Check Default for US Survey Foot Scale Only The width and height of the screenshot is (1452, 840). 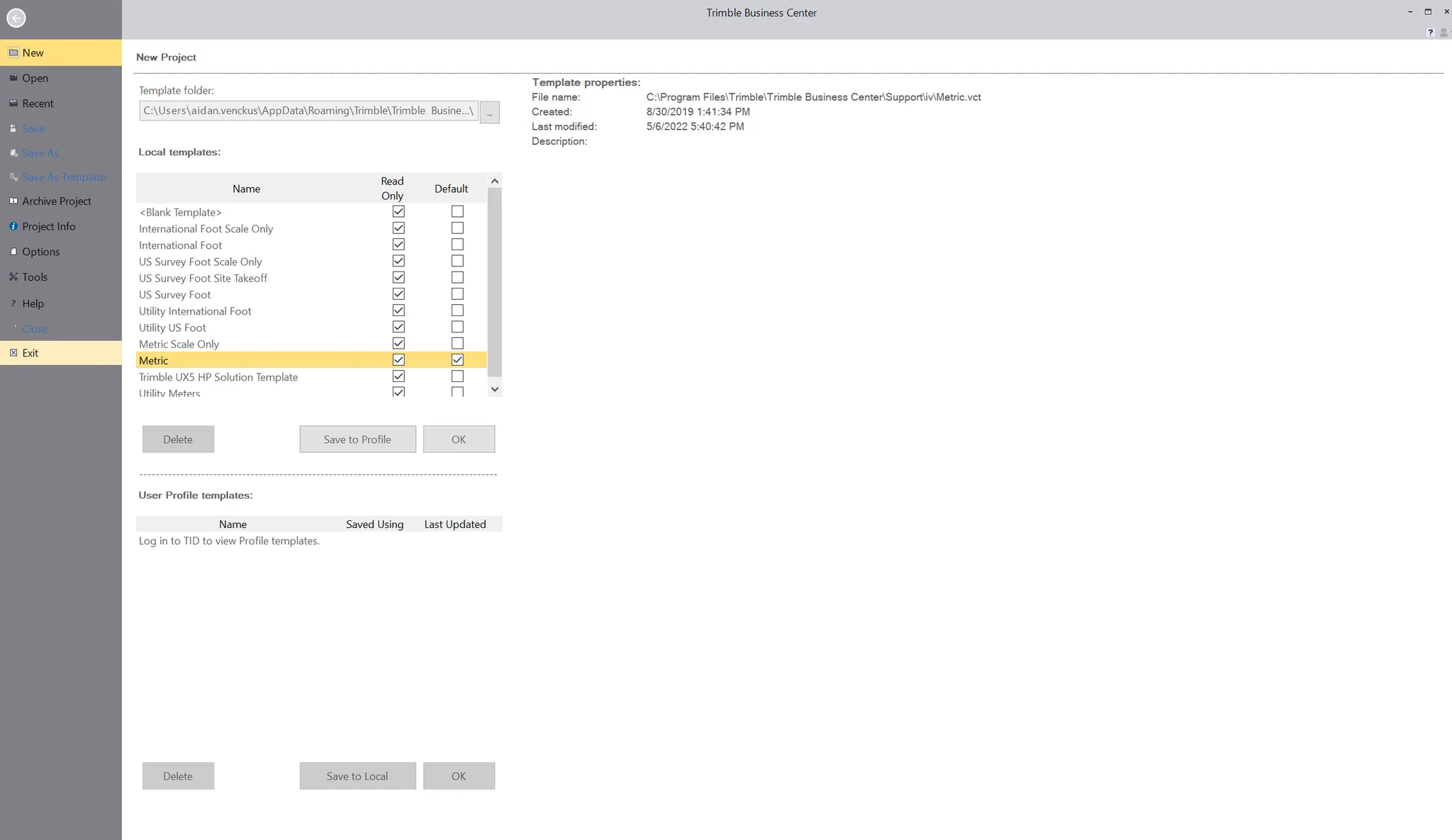pos(457,261)
